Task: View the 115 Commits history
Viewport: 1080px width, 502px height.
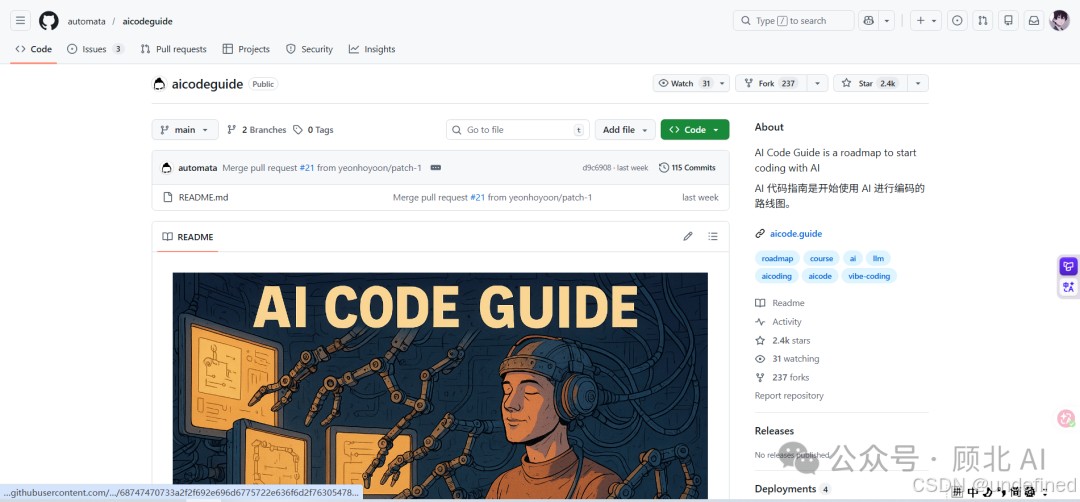Action: [x=687, y=167]
